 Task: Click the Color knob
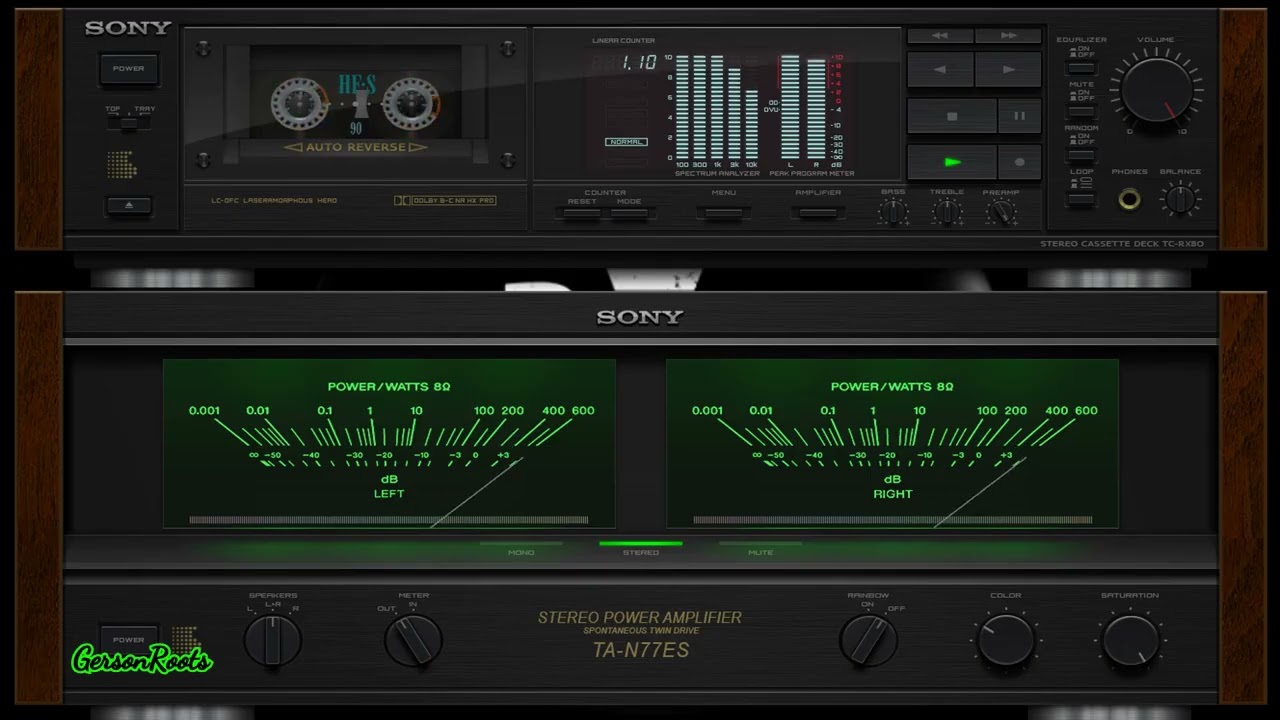1005,640
